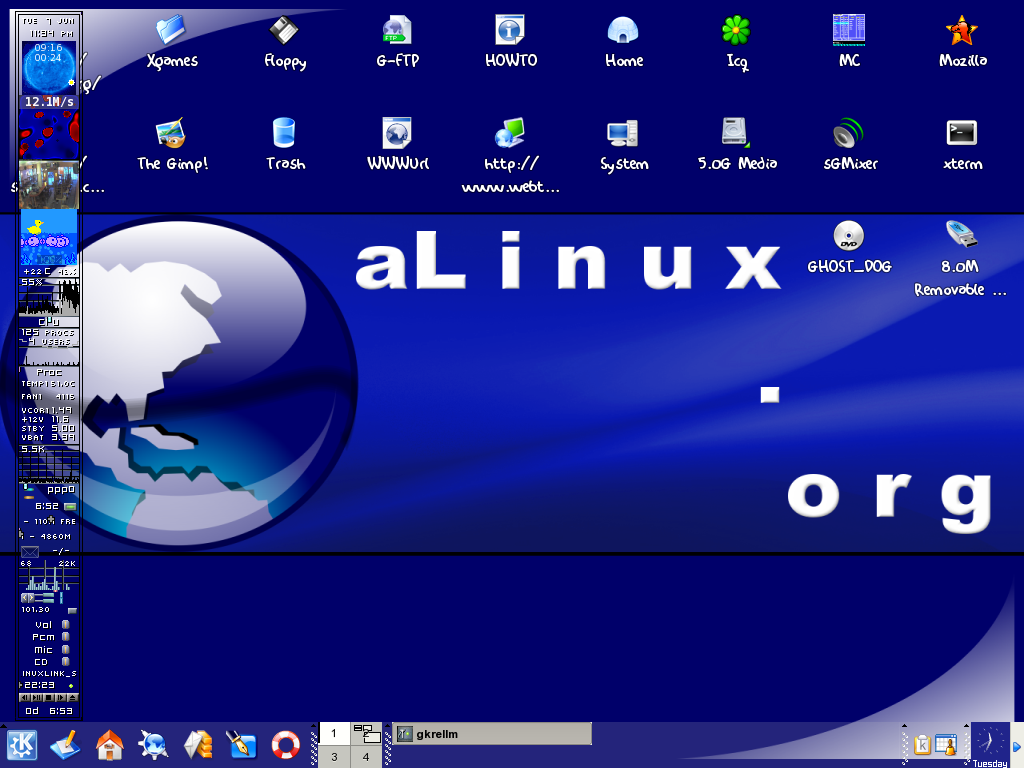This screenshot has height=768, width=1024.
Task: Click the red-spotted blue image in gkrellm
Action: 49,134
